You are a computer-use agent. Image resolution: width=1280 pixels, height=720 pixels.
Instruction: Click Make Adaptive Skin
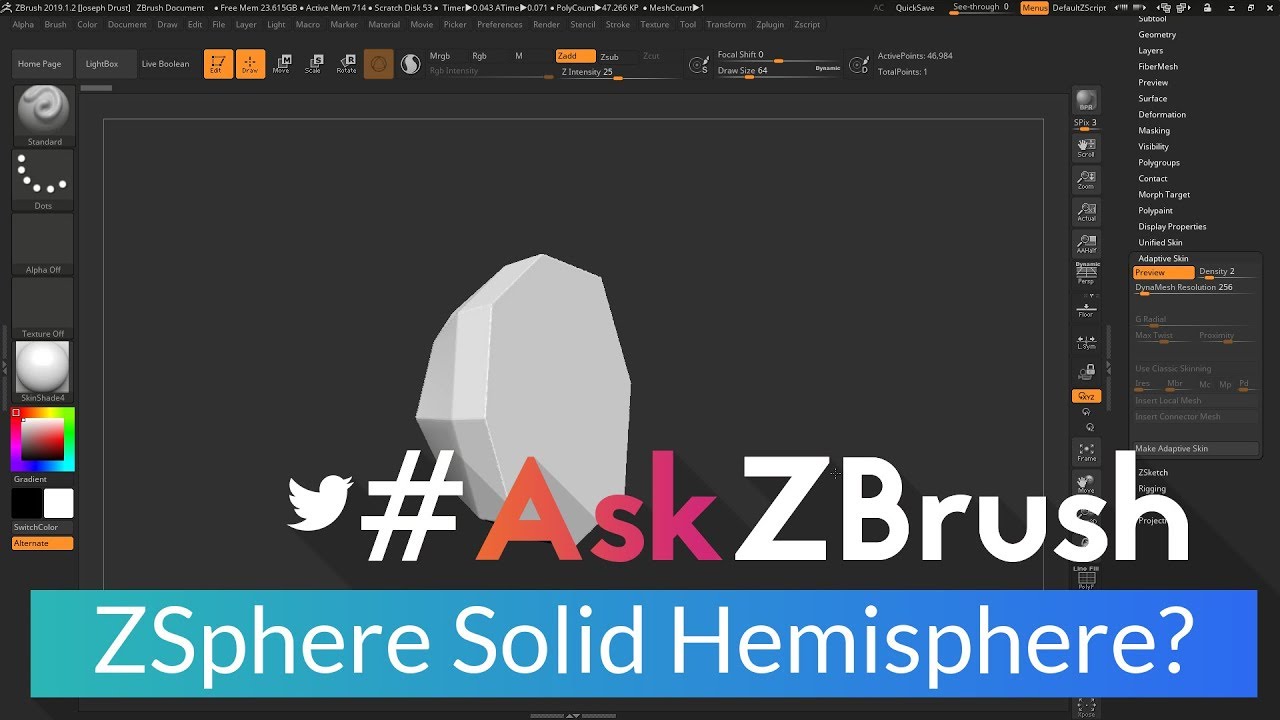pos(1196,448)
